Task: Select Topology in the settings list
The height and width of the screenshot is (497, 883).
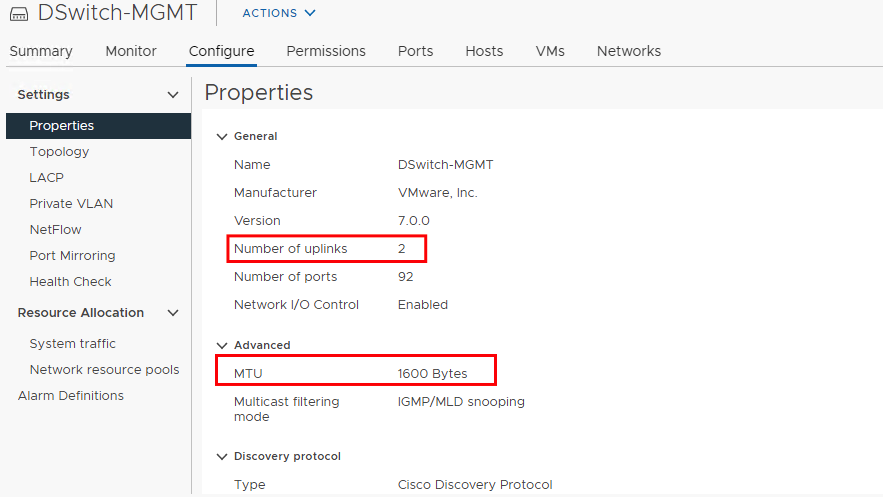Action: tap(59, 152)
